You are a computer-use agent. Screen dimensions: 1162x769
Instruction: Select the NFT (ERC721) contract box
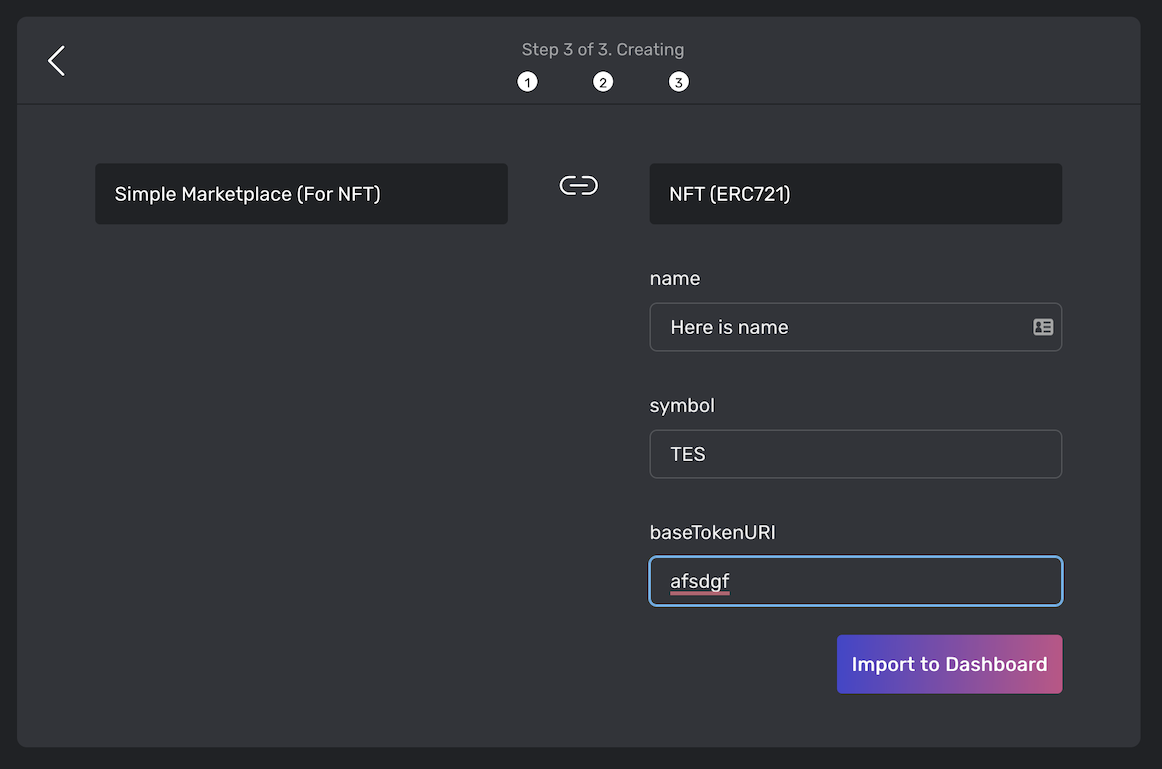pyautogui.click(x=855, y=194)
